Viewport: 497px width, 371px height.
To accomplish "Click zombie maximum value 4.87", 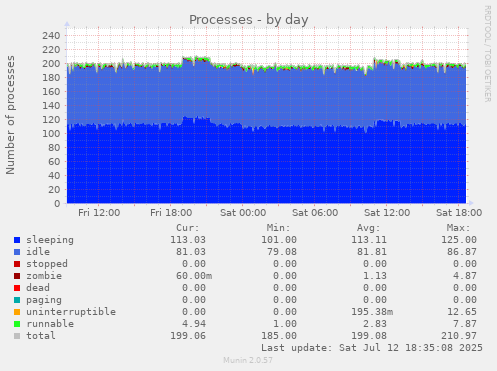I will pyautogui.click(x=465, y=276).
